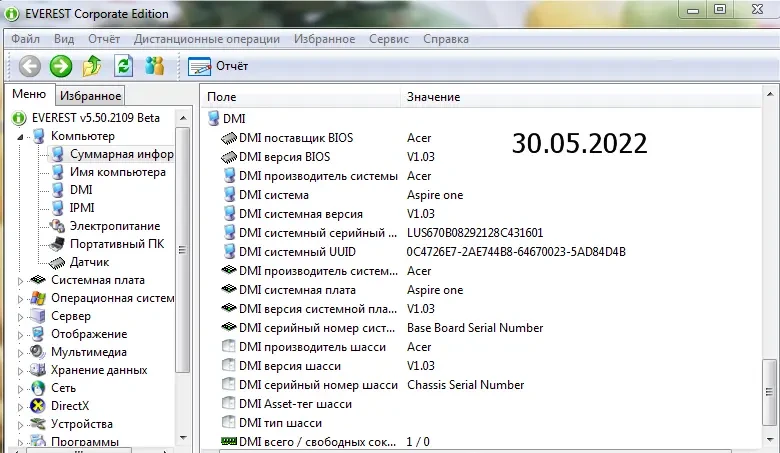The image size is (780, 453).
Task: Go up one level with folder arrow icon
Action: 92,66
